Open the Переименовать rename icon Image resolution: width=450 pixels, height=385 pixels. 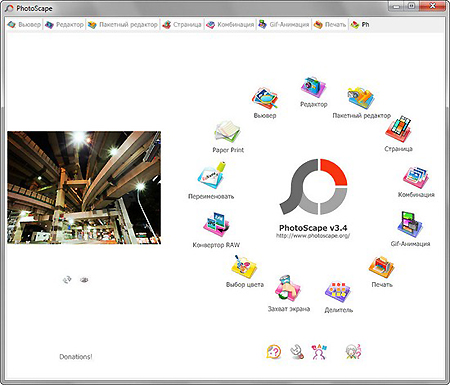(211, 175)
